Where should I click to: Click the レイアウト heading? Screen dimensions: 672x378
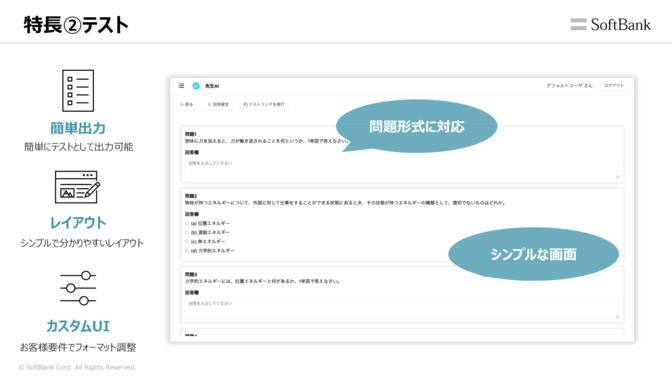[78, 223]
